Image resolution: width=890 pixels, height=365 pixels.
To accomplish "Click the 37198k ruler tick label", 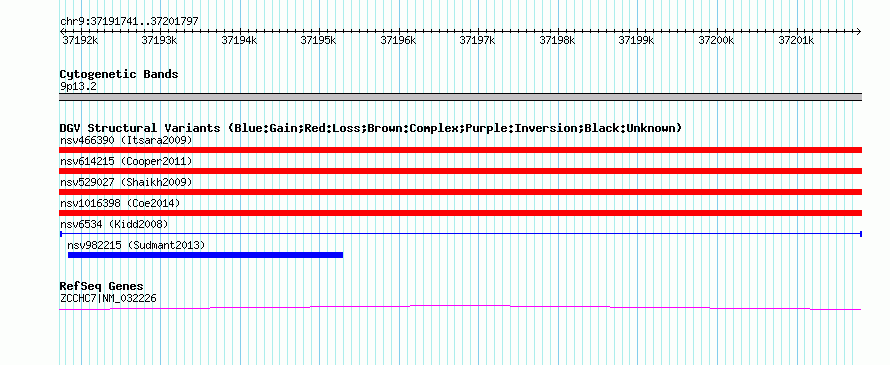I will coord(557,40).
